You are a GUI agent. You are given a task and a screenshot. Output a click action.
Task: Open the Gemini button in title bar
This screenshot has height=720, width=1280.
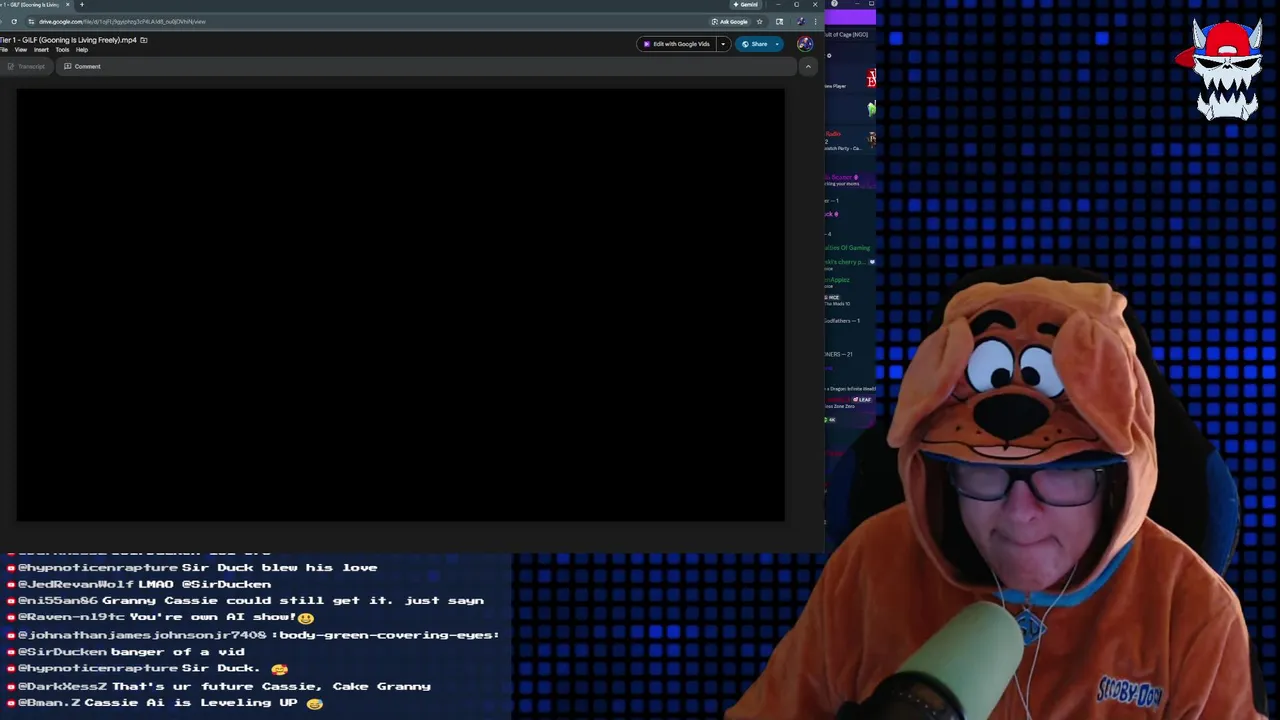tap(745, 5)
